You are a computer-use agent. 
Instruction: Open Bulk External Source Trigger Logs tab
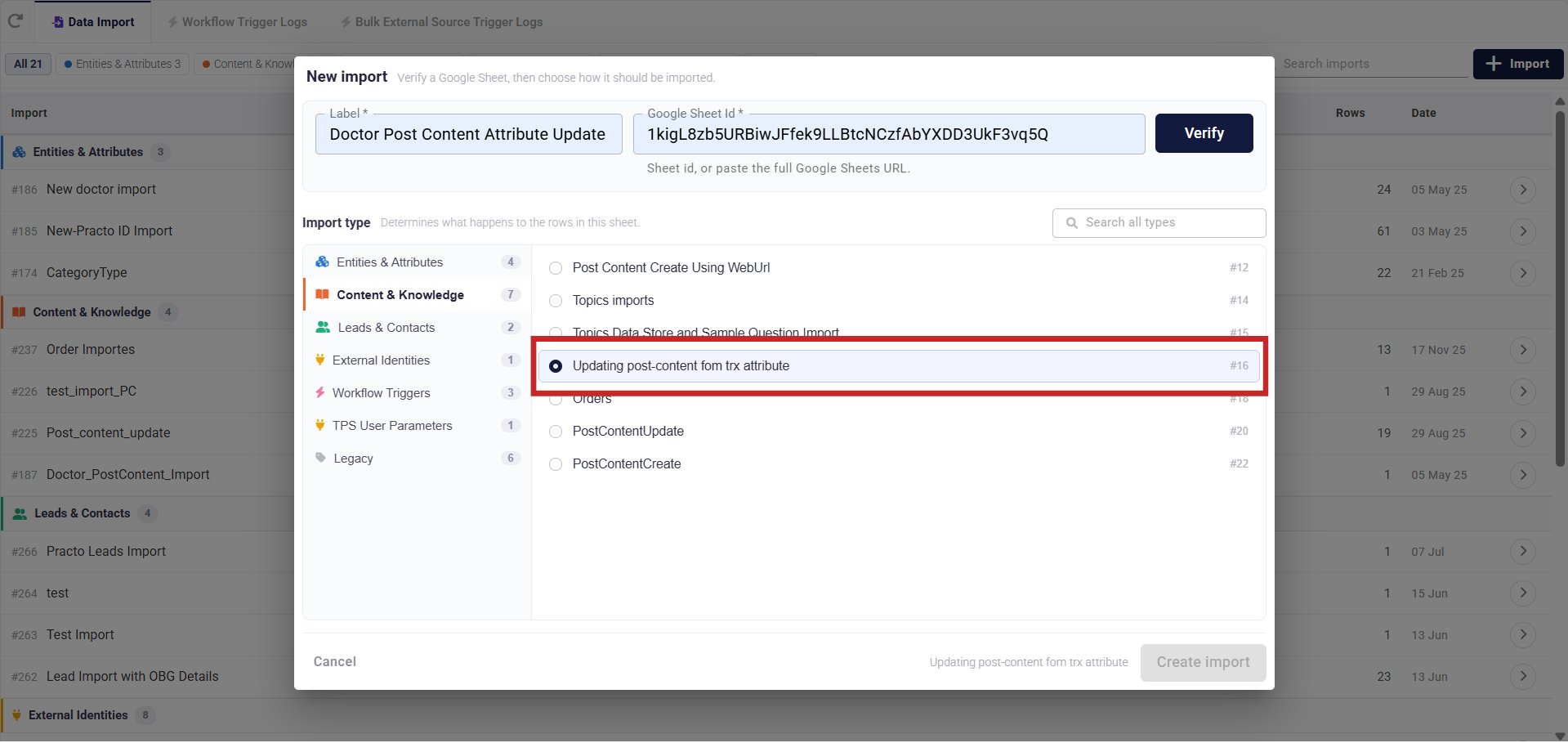click(x=441, y=22)
